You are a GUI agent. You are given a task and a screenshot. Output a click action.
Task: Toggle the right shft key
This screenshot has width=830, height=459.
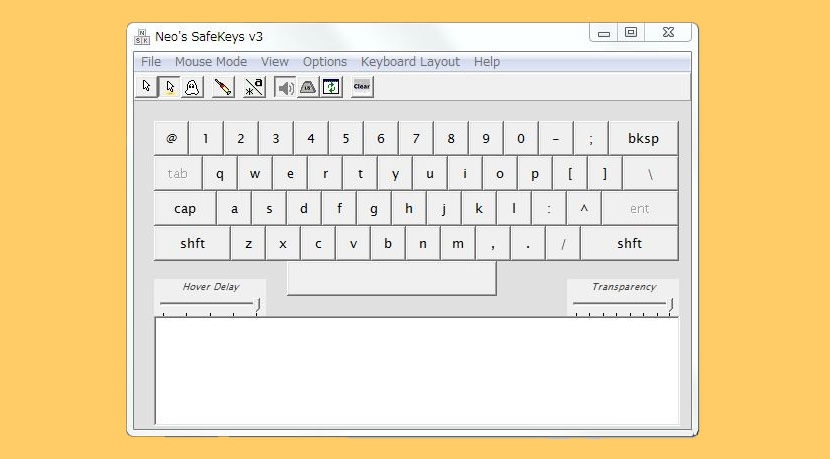point(629,244)
